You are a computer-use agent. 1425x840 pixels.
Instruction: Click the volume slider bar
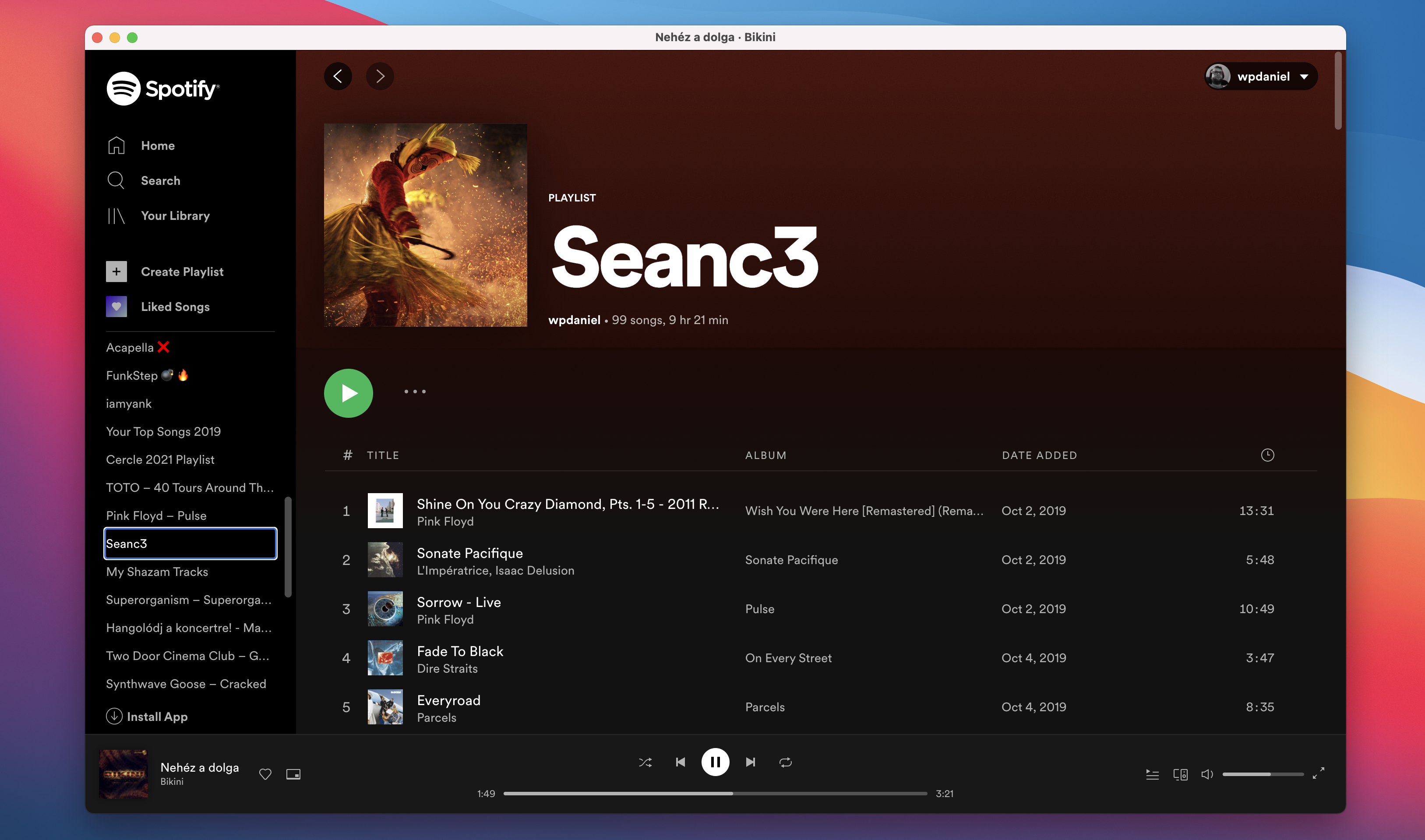click(x=1263, y=774)
